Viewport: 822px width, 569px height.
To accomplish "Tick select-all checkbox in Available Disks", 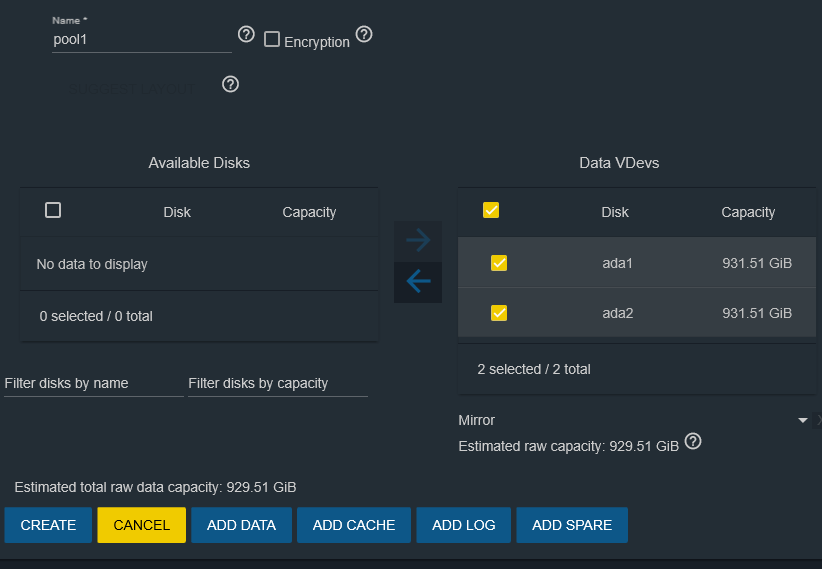I will tap(53, 210).
